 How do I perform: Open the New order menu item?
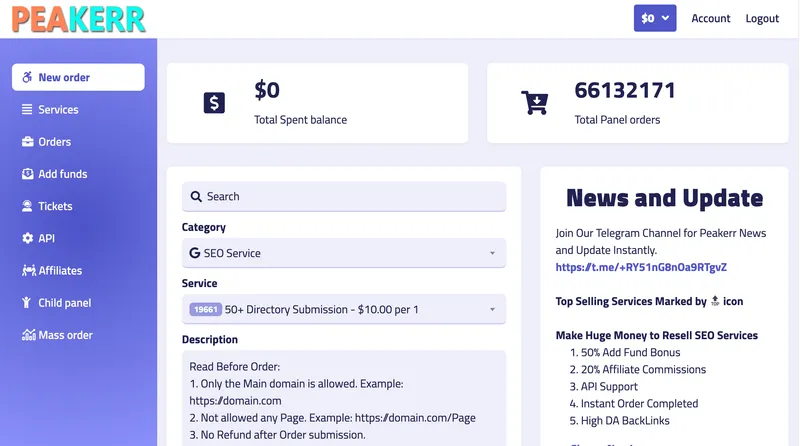click(78, 77)
